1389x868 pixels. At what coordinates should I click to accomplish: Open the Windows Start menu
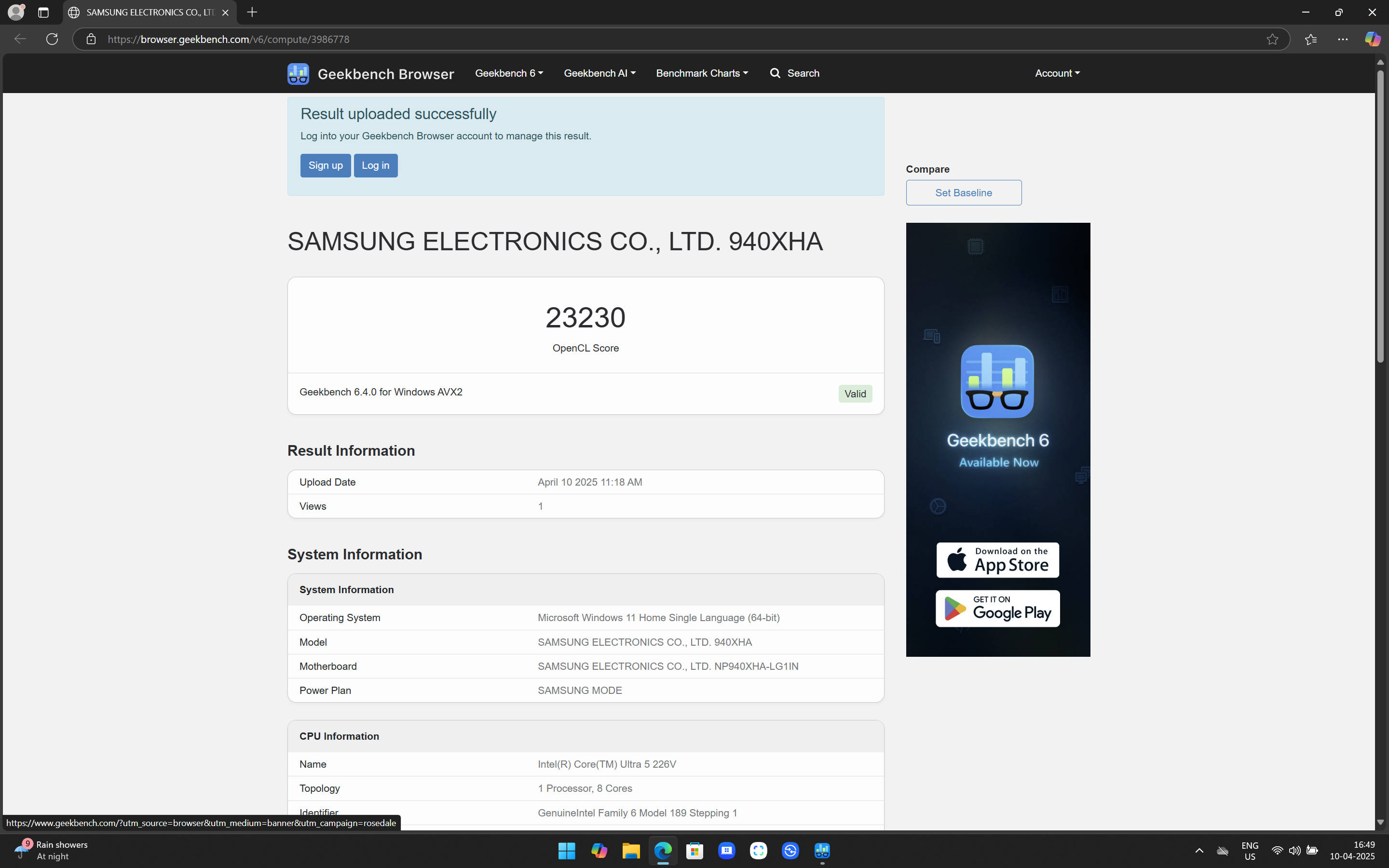click(x=567, y=850)
